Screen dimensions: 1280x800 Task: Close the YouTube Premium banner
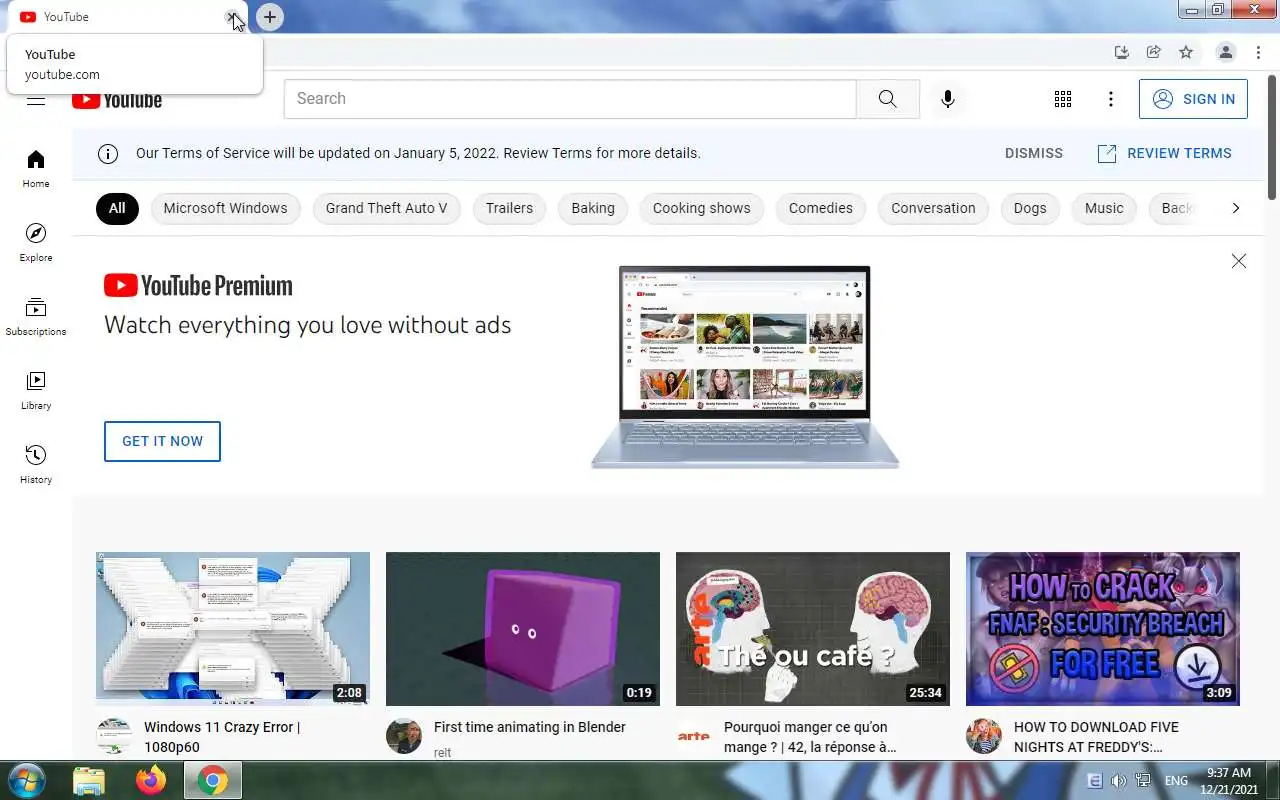pyautogui.click(x=1239, y=261)
